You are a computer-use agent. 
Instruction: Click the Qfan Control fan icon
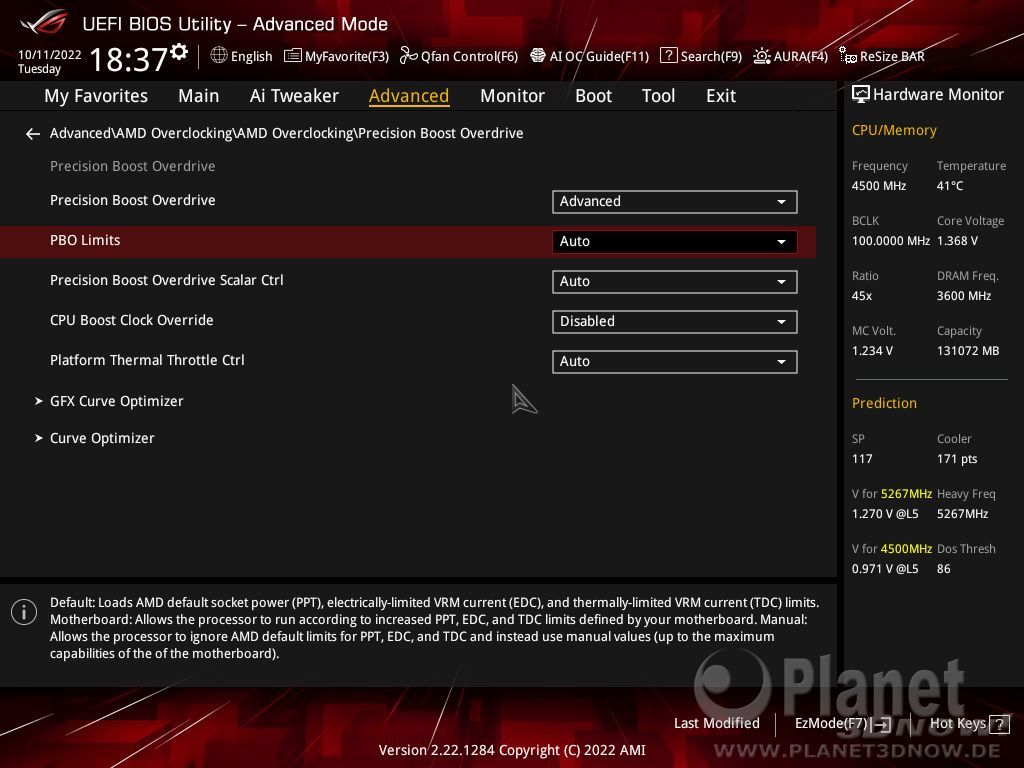coord(409,56)
